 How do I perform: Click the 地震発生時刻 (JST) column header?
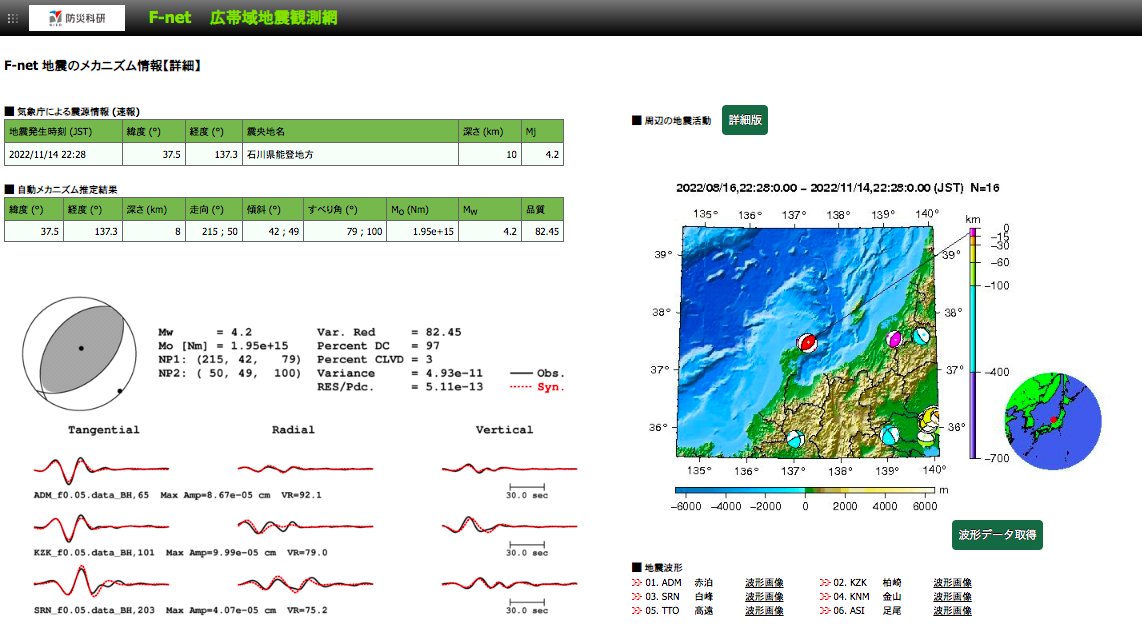63,132
